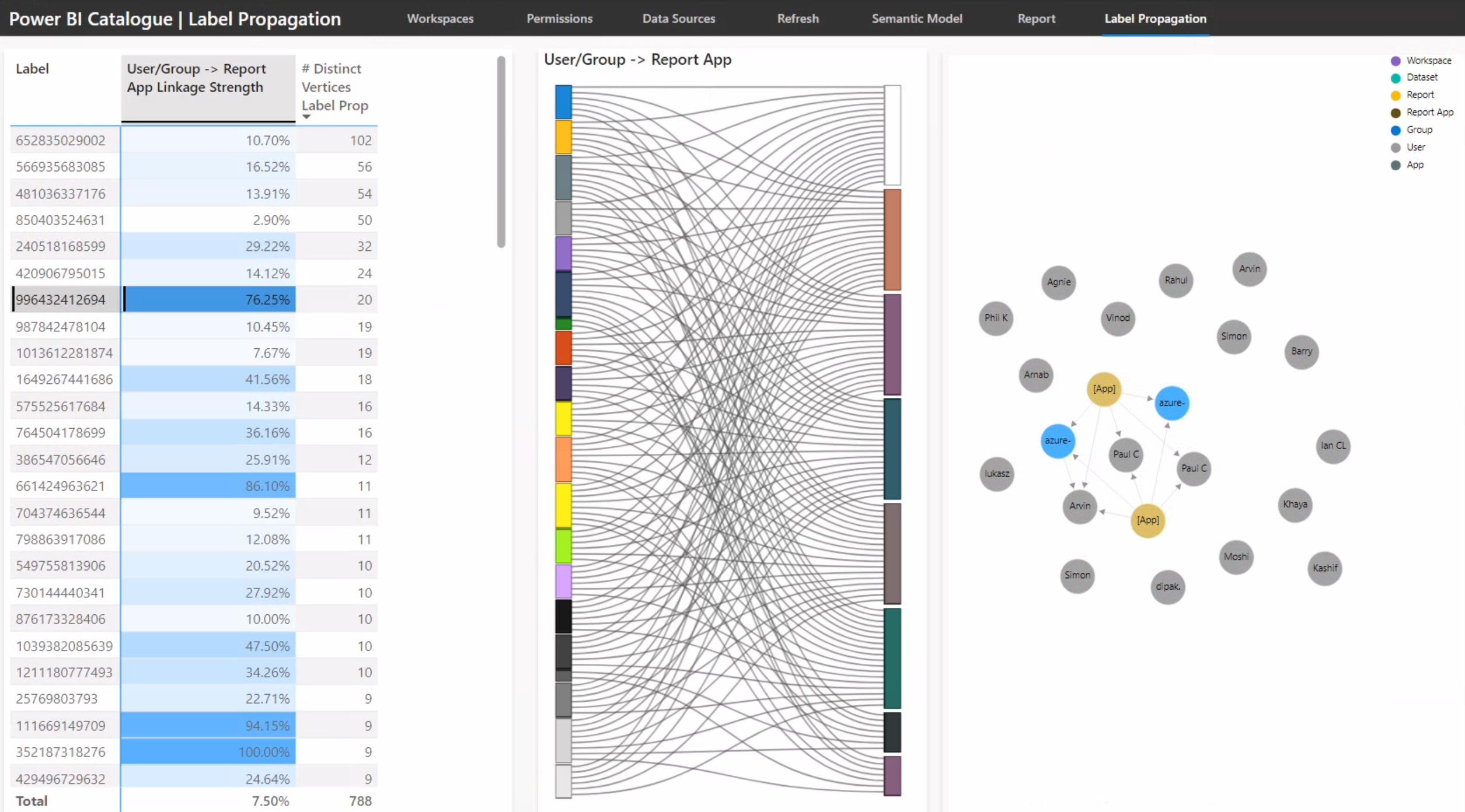Click the Workspace legend color dot
Screen dimensions: 1465x812
click(1396, 61)
